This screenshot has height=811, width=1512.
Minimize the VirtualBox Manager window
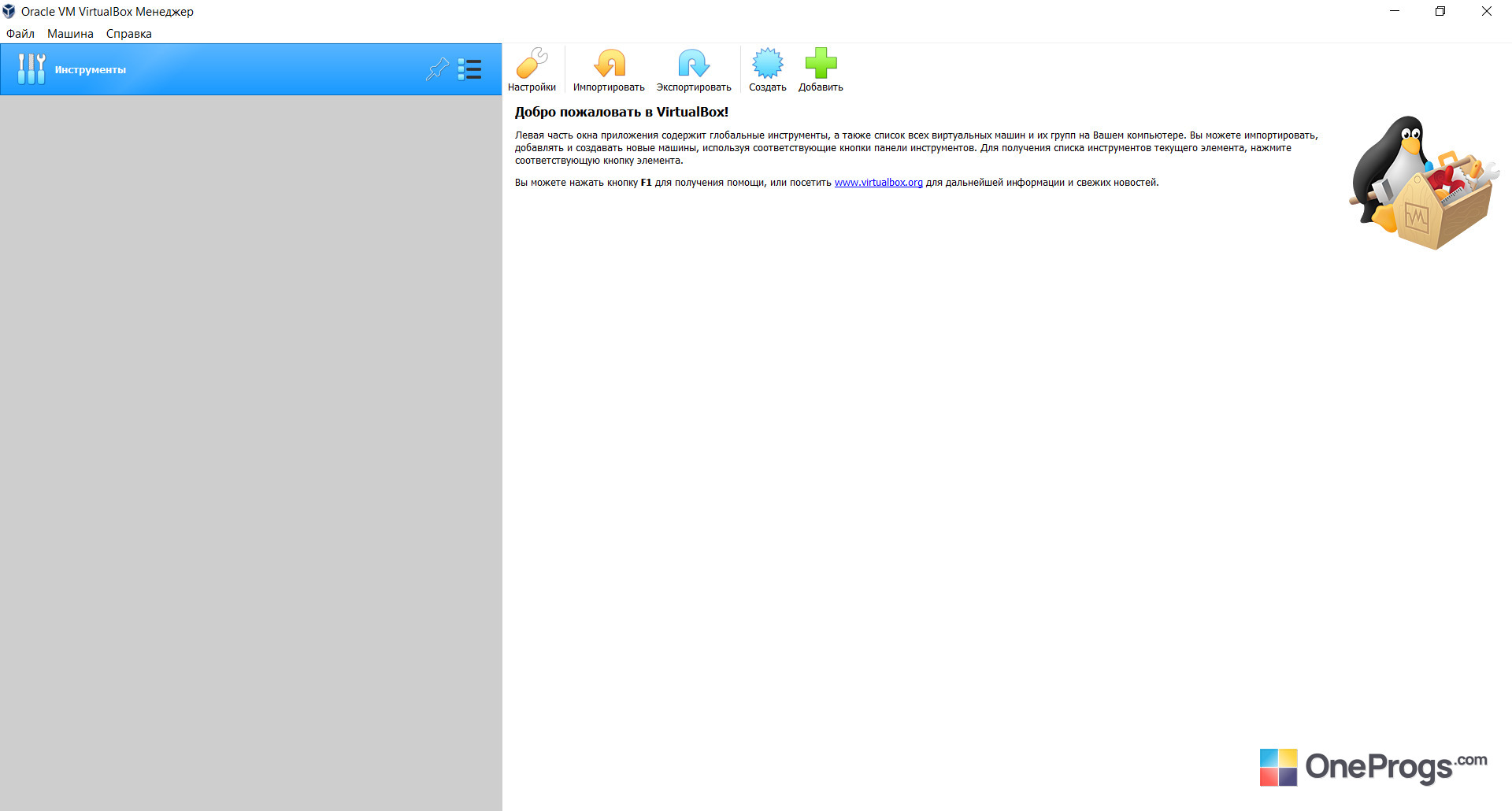(1395, 11)
